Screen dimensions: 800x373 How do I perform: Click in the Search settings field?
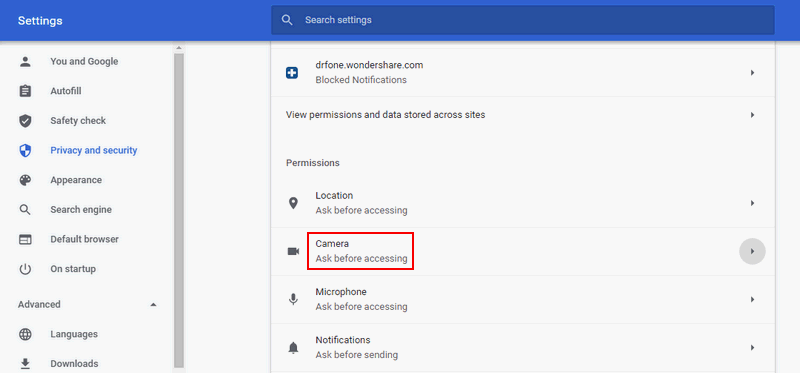(522, 20)
